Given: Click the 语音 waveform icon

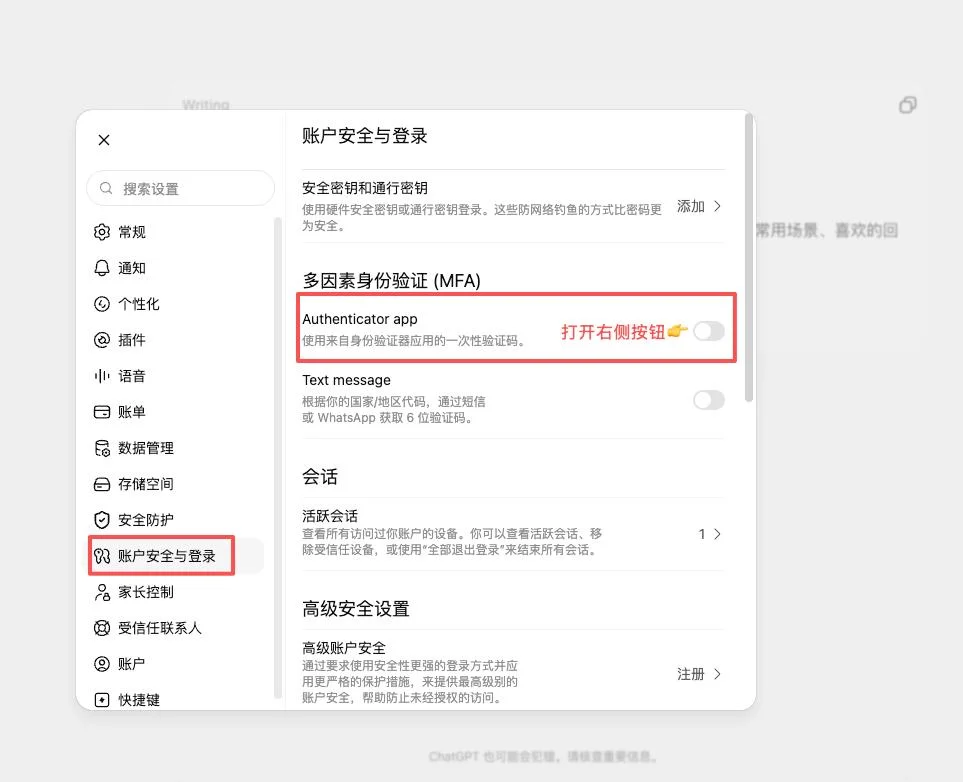Looking at the screenshot, I should (x=102, y=376).
